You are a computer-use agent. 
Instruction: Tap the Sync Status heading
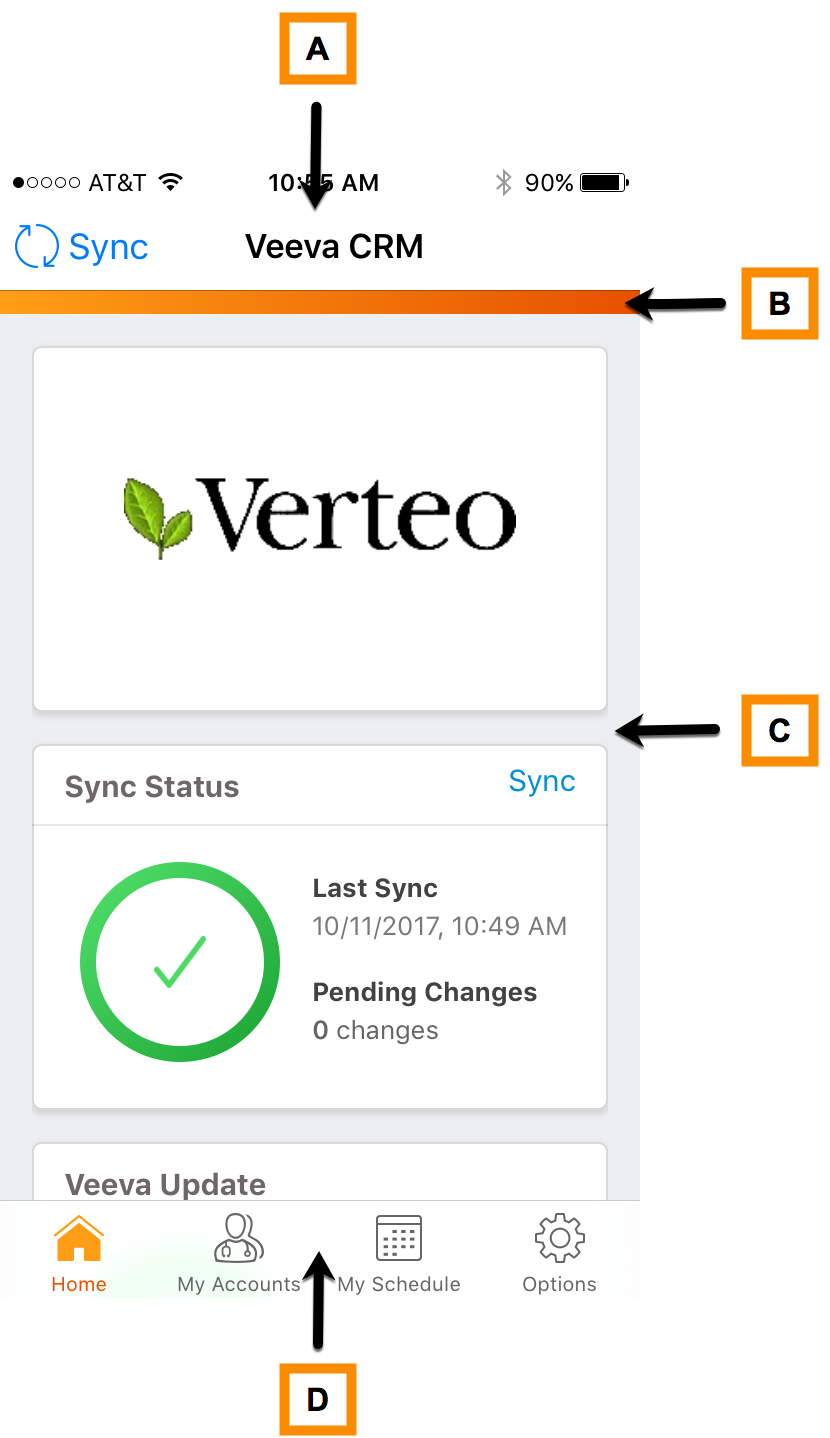(152, 787)
